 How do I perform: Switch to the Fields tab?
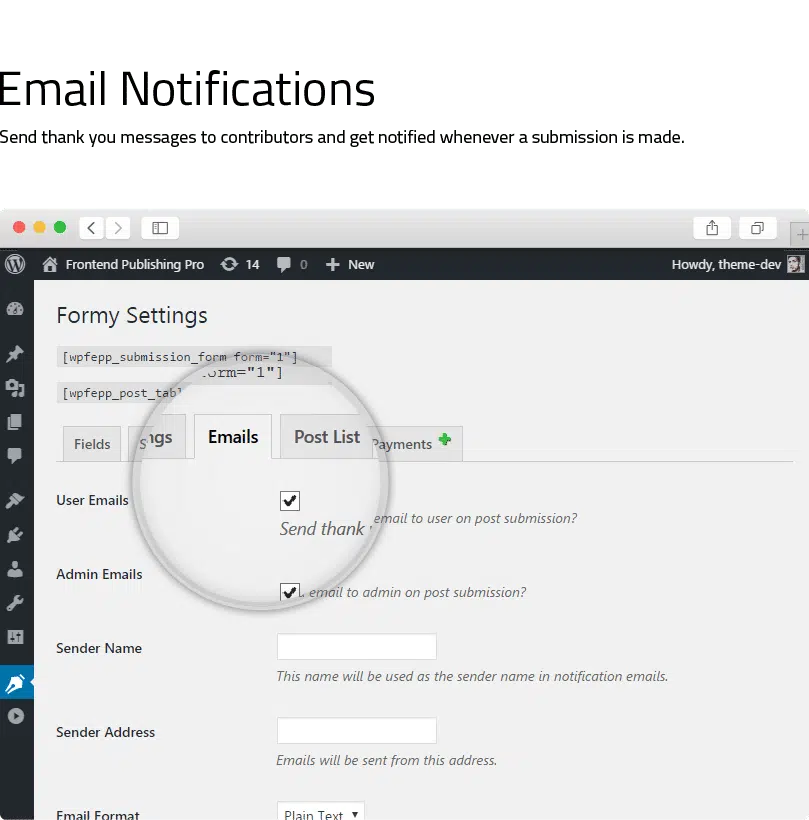point(92,444)
